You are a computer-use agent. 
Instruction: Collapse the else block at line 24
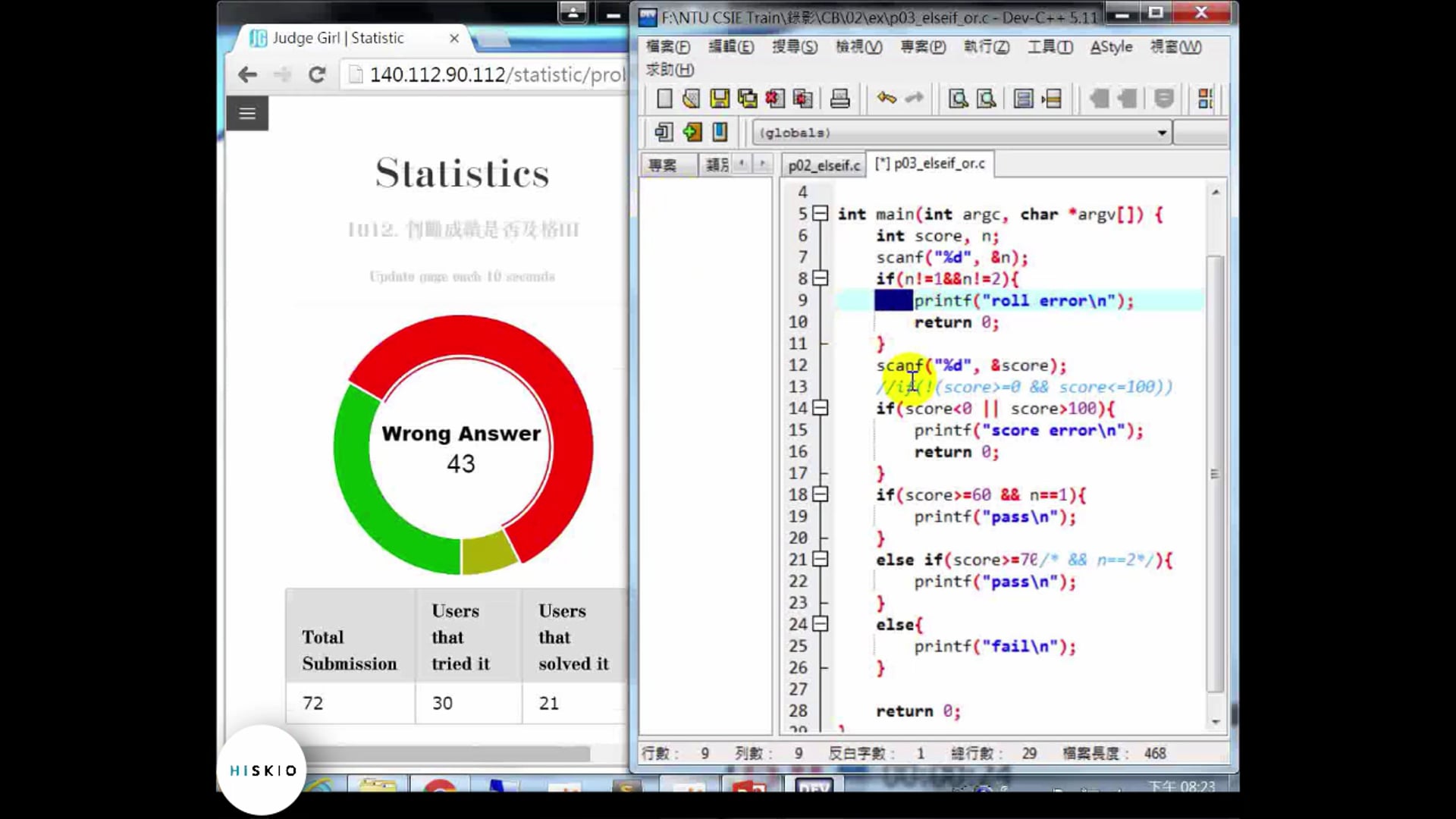(x=820, y=624)
